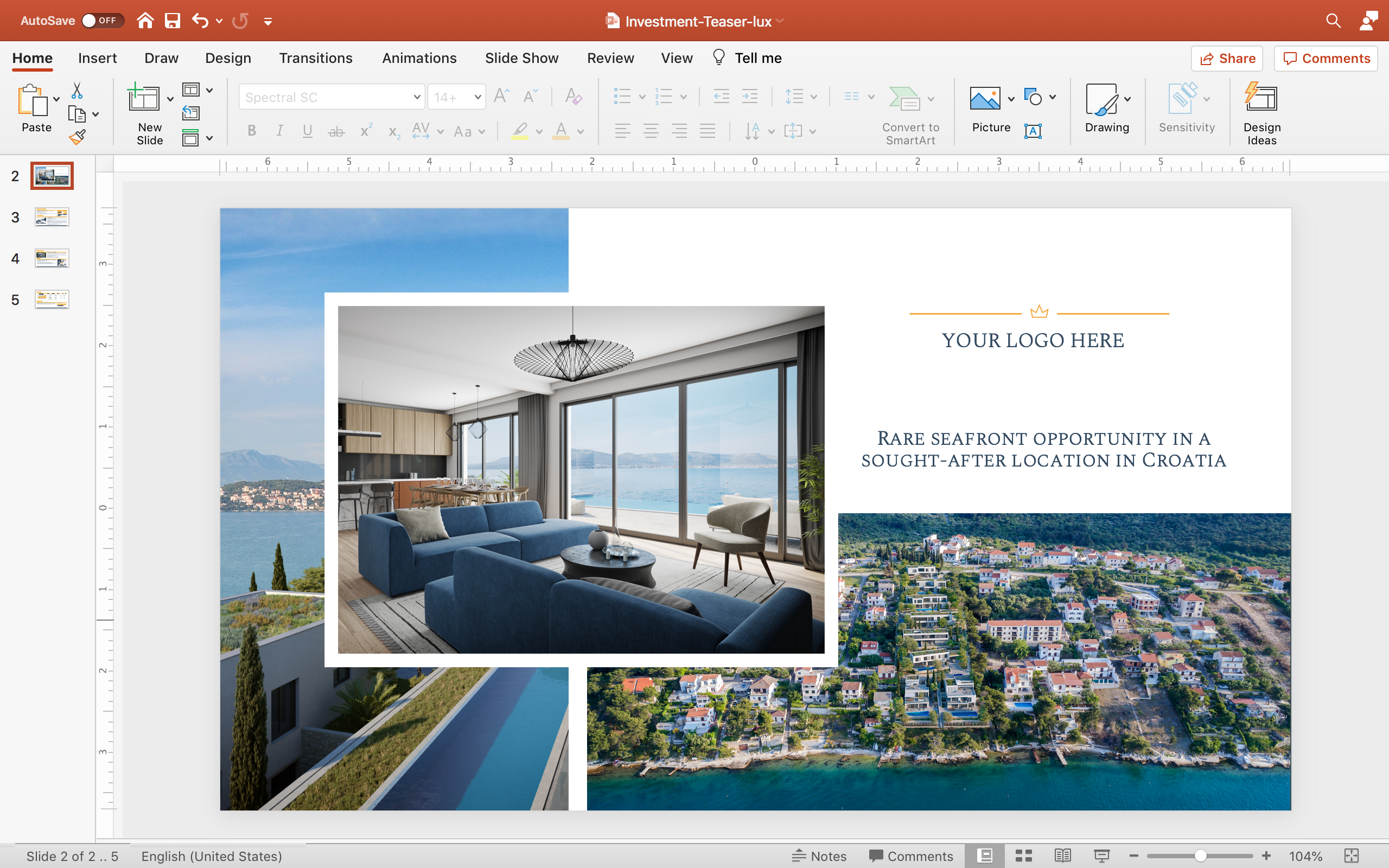
Task: Redo the last action
Action: coord(240,21)
